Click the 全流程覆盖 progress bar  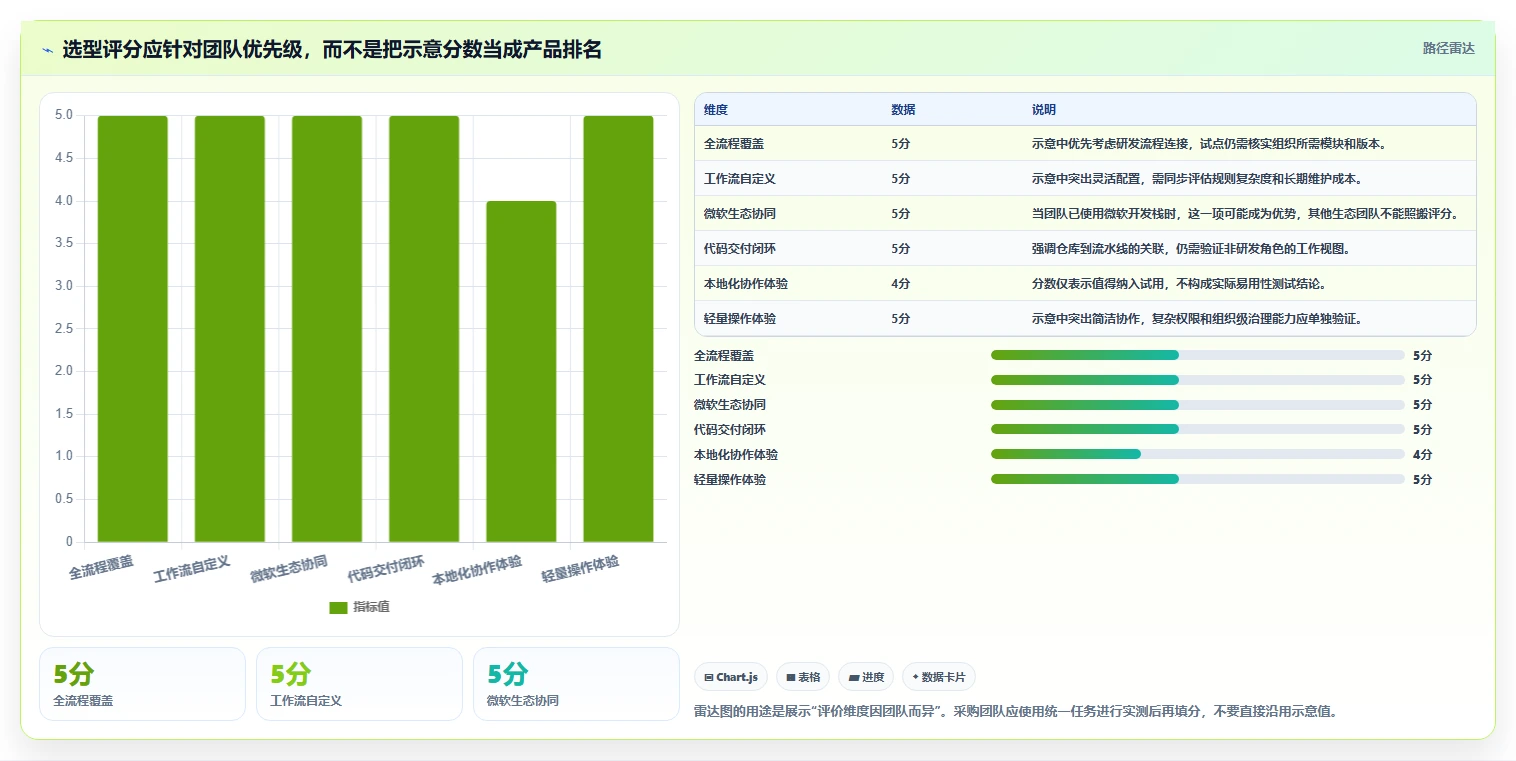click(x=1198, y=355)
